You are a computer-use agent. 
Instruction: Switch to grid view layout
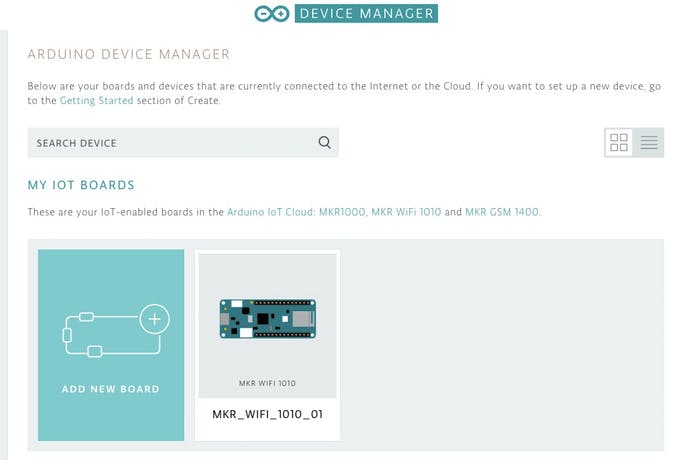click(618, 142)
